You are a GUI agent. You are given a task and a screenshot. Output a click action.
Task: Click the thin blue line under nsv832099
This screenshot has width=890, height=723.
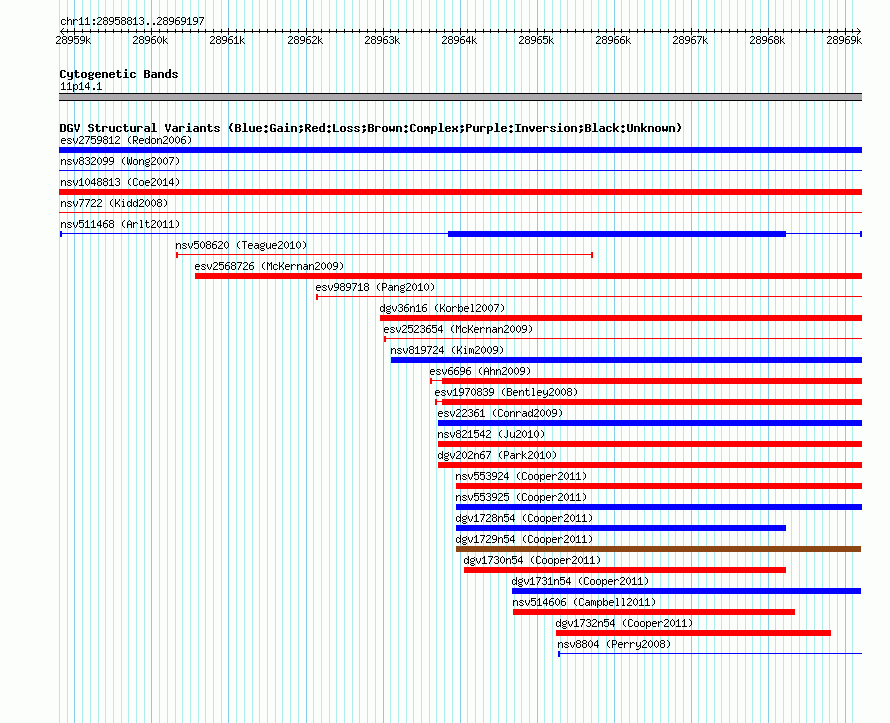(x=460, y=170)
